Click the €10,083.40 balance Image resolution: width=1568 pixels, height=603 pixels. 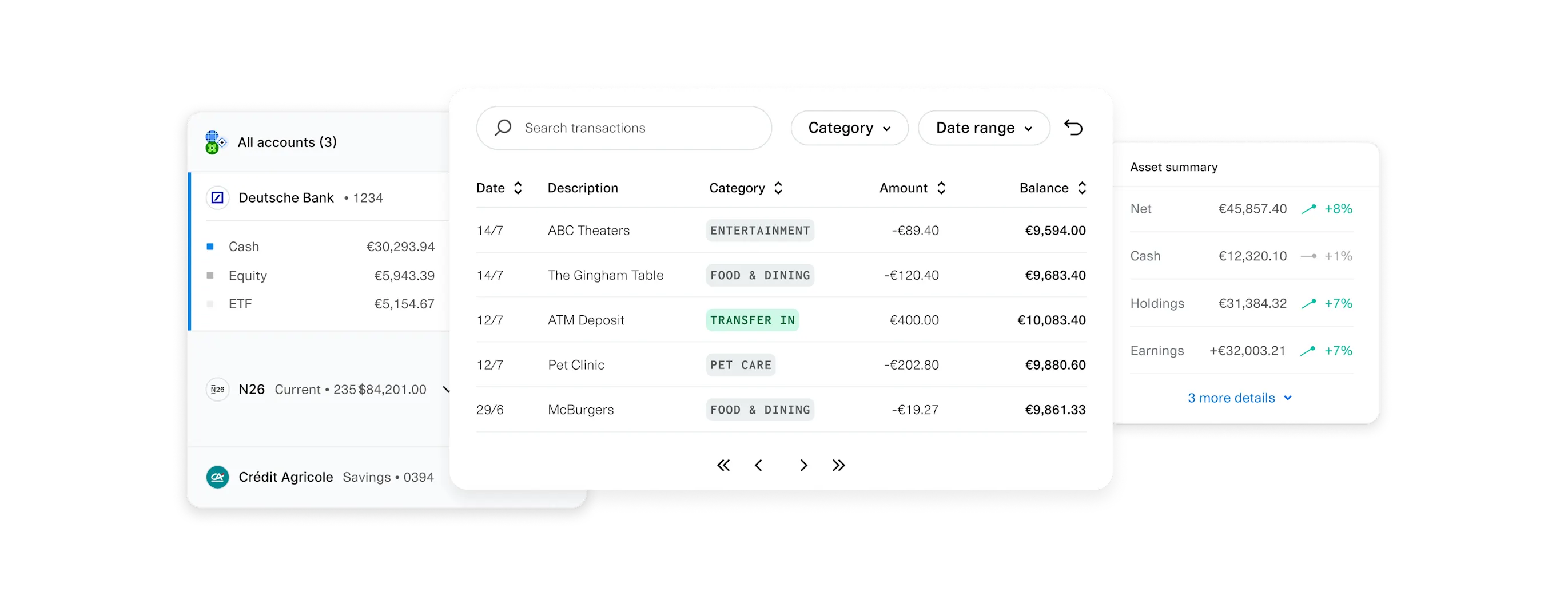click(x=1051, y=320)
